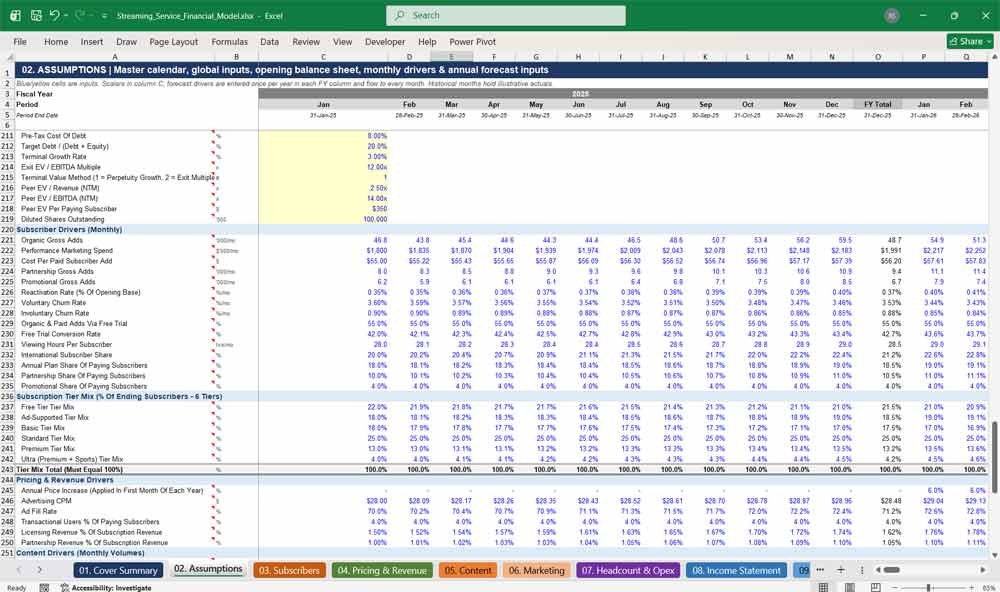
Task: Switch to 06. Marketing sheet
Action: [536, 570]
